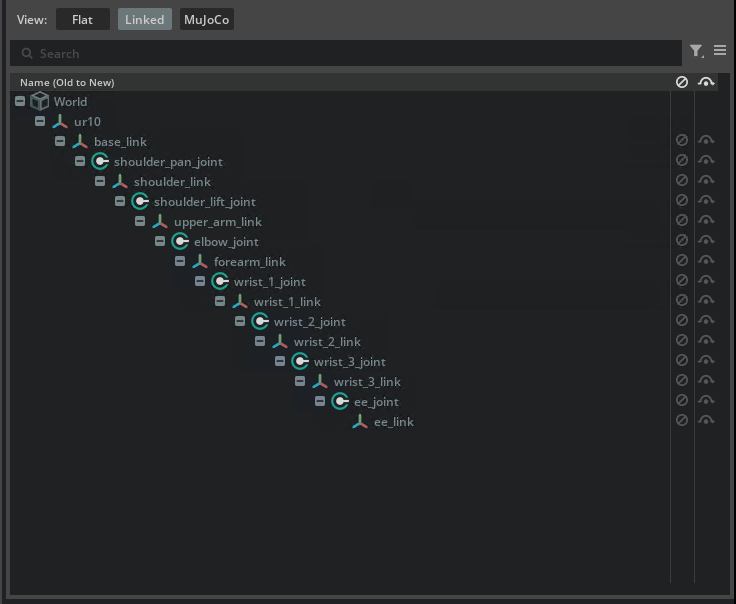The image size is (736, 604).
Task: Switch to the Flat view
Action: (83, 20)
